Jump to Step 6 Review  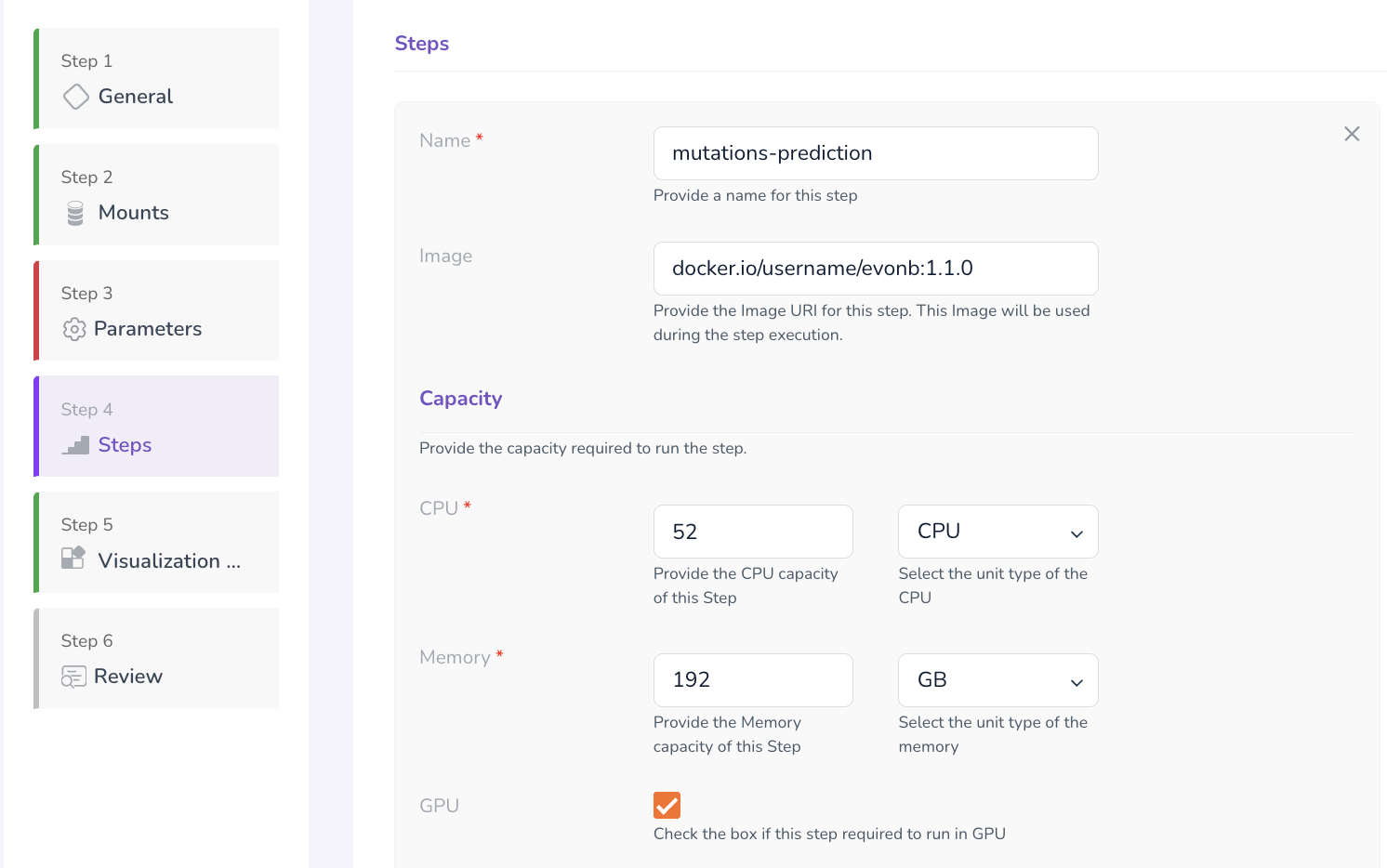[x=158, y=659]
